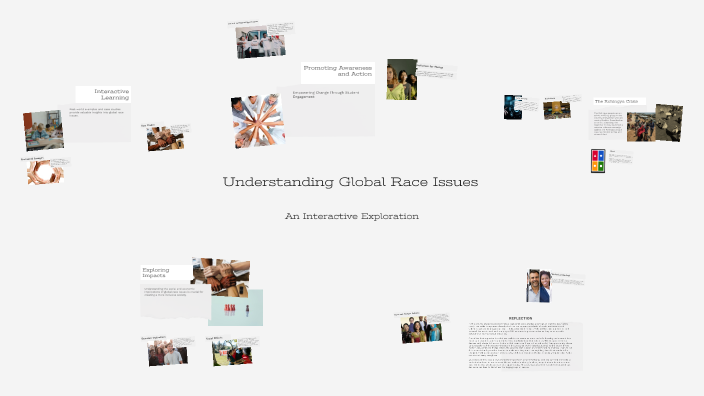
Task: Click the children in classroom photo
Action: coord(44,130)
